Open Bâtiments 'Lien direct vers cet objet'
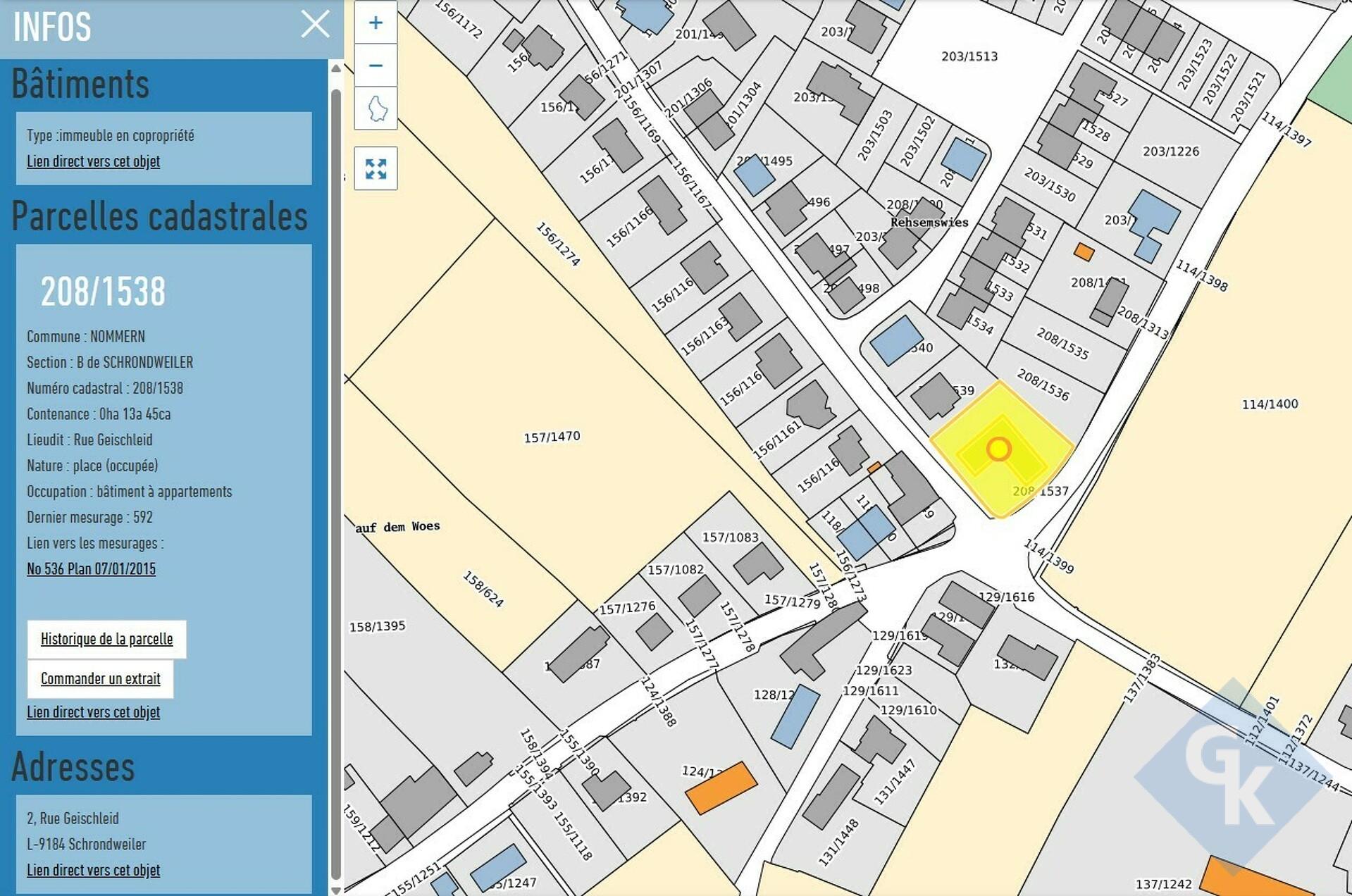 (93, 161)
